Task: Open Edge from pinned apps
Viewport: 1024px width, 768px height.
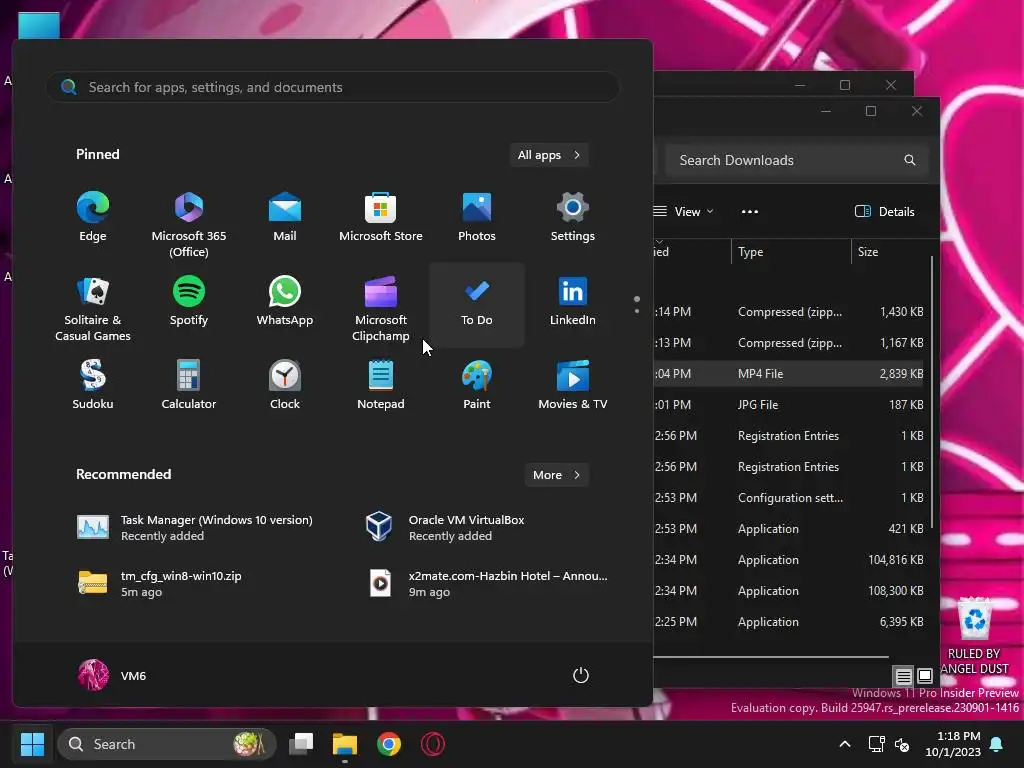Action: (x=93, y=217)
